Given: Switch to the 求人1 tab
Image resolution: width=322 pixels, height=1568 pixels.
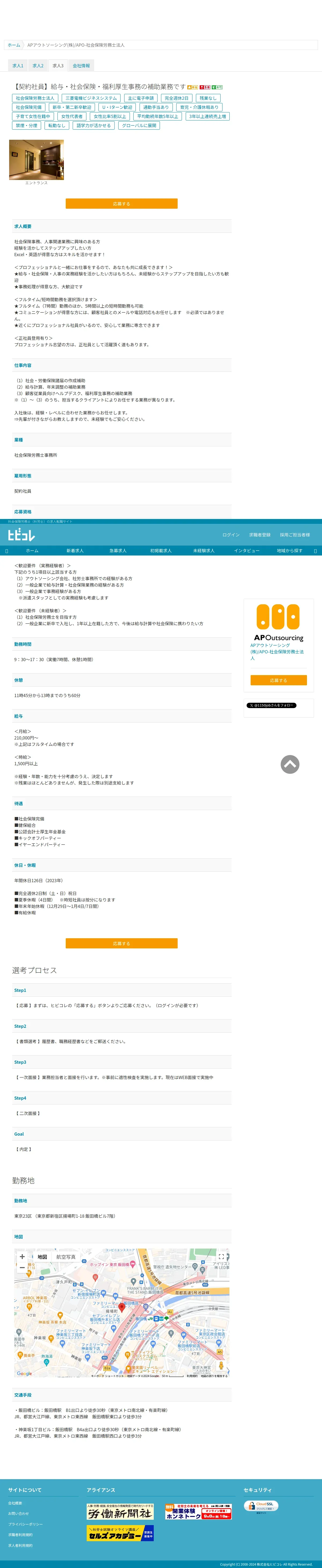Looking at the screenshot, I should (18, 66).
